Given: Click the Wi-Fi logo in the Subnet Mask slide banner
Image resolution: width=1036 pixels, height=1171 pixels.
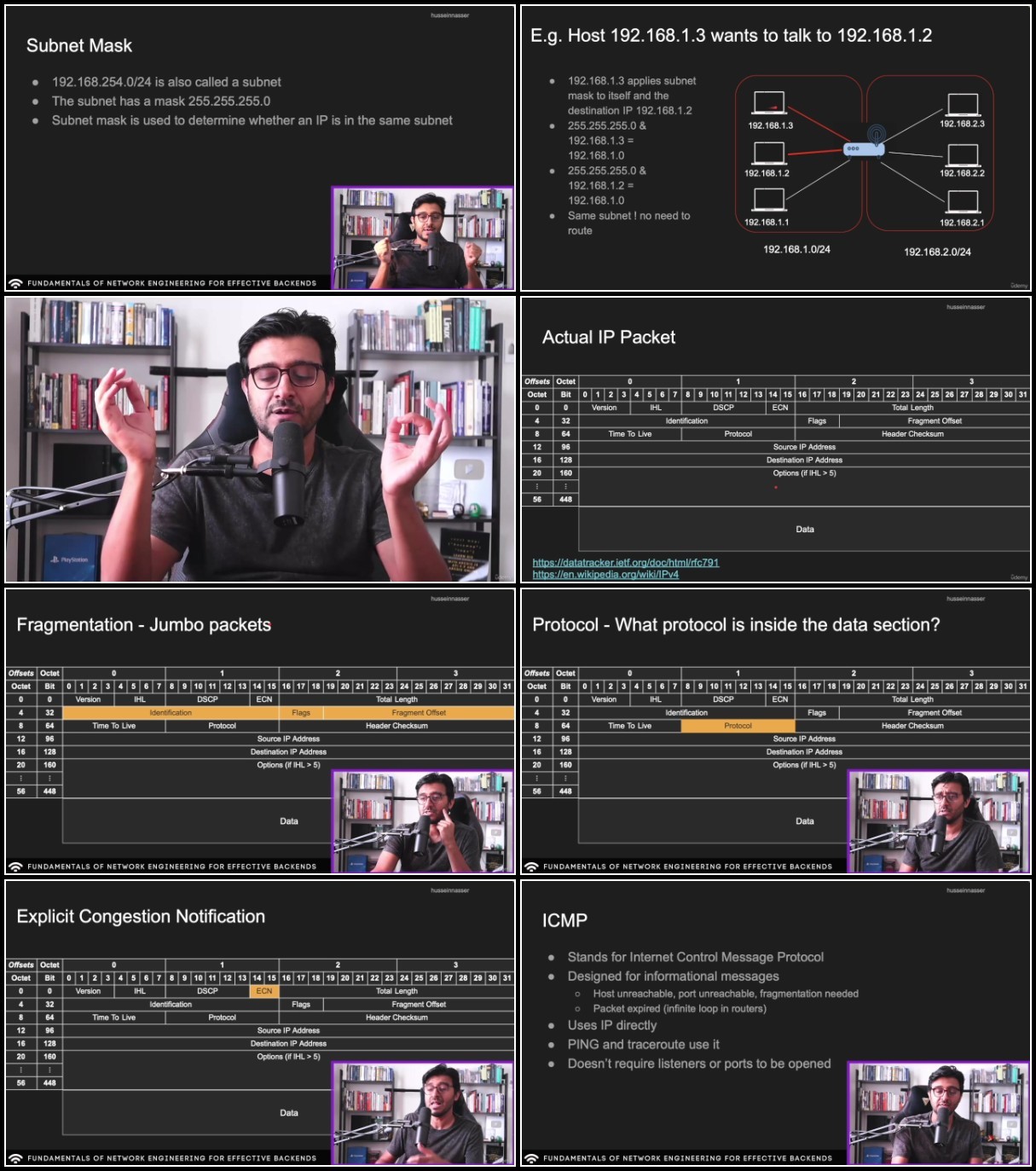Looking at the screenshot, I should [x=15, y=283].
